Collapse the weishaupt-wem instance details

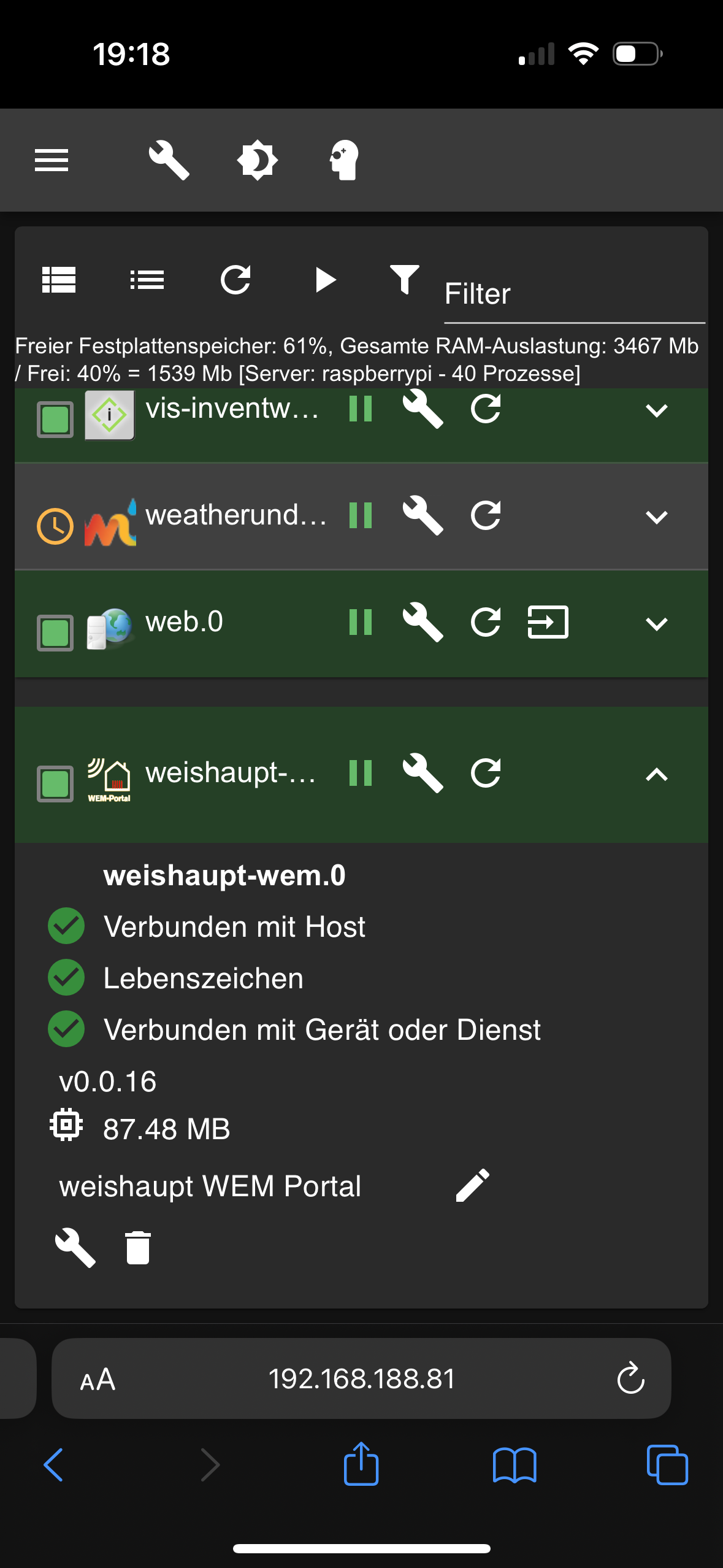click(657, 774)
